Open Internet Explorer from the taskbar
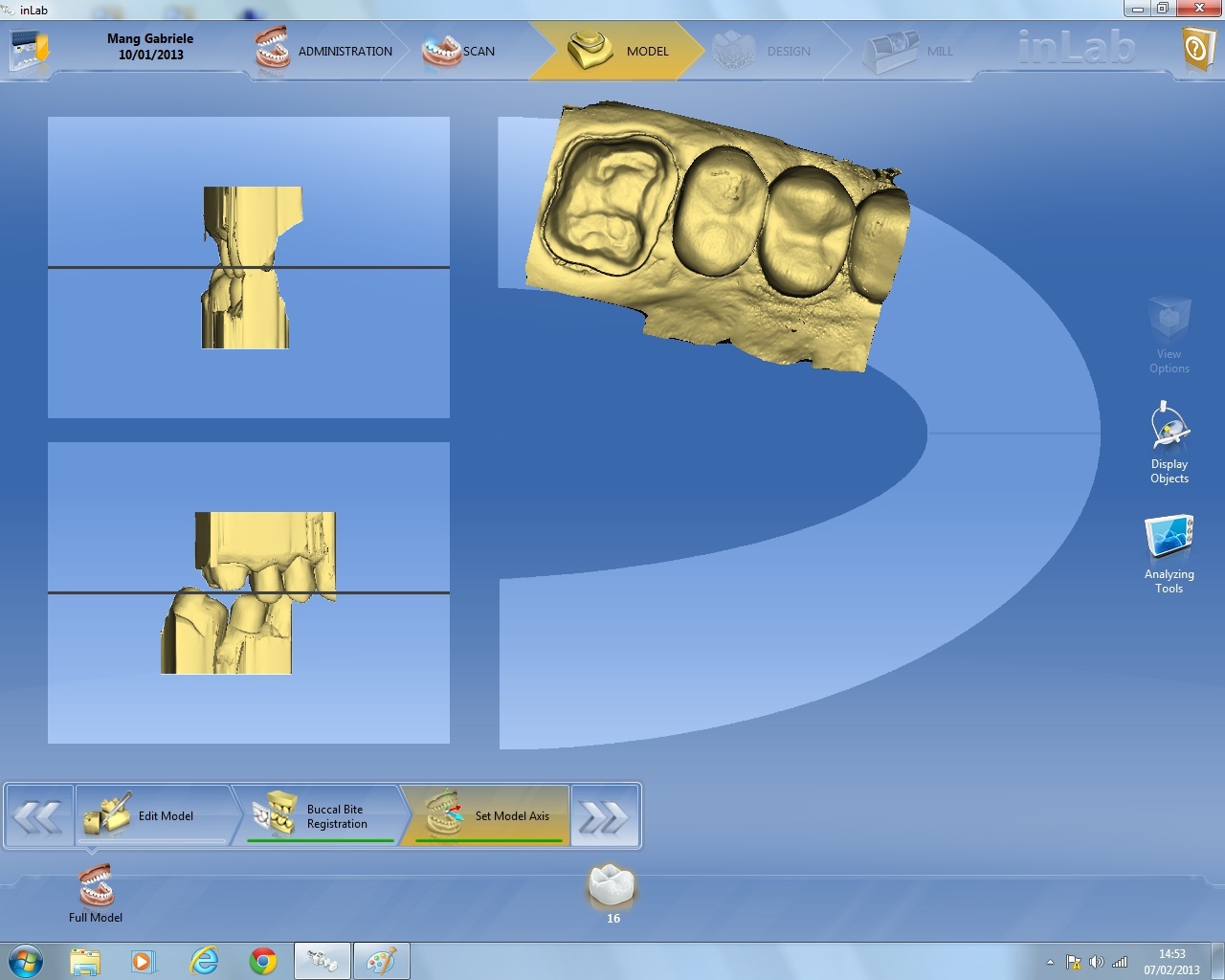 (x=204, y=960)
